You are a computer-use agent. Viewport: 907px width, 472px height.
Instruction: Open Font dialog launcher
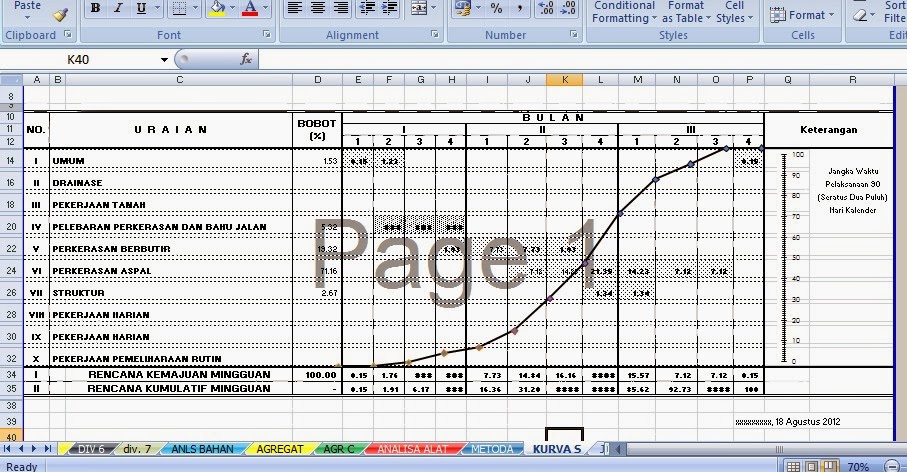tap(267, 35)
